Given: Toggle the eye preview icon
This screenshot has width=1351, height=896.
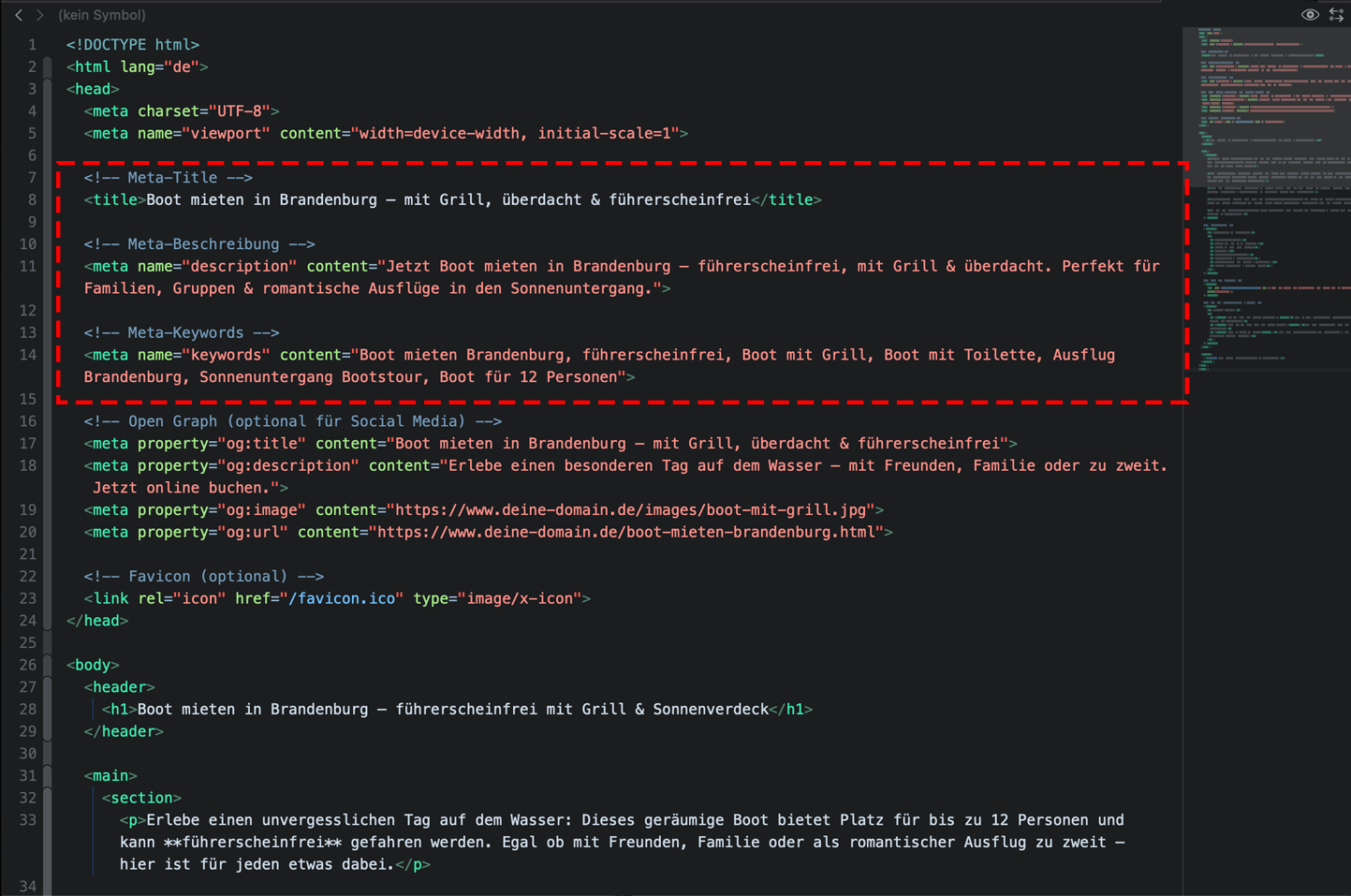Looking at the screenshot, I should [x=1310, y=15].
